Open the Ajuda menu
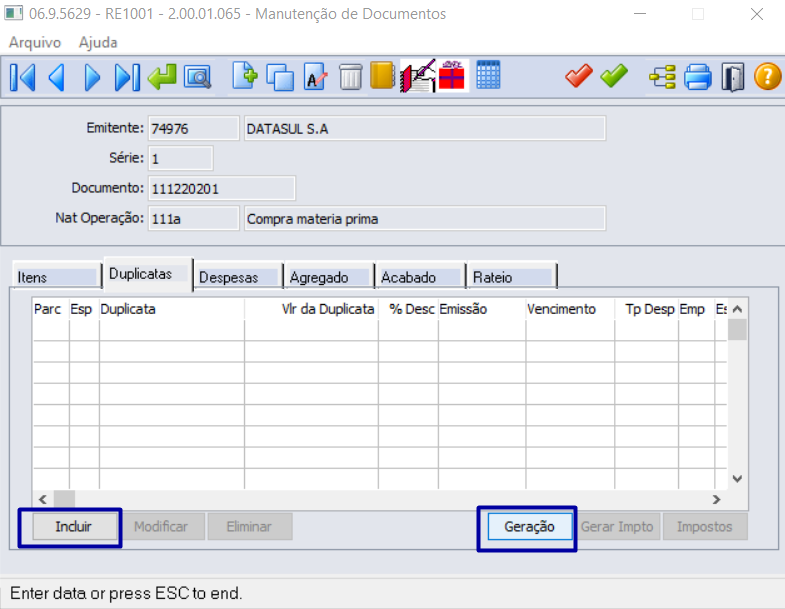This screenshot has width=785, height=609. 98,42
